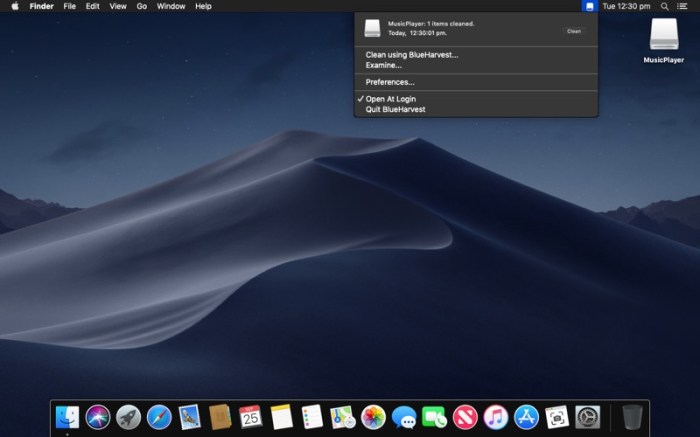This screenshot has width=700, height=437.
Task: Open App Store from the Dock
Action: tap(526, 417)
